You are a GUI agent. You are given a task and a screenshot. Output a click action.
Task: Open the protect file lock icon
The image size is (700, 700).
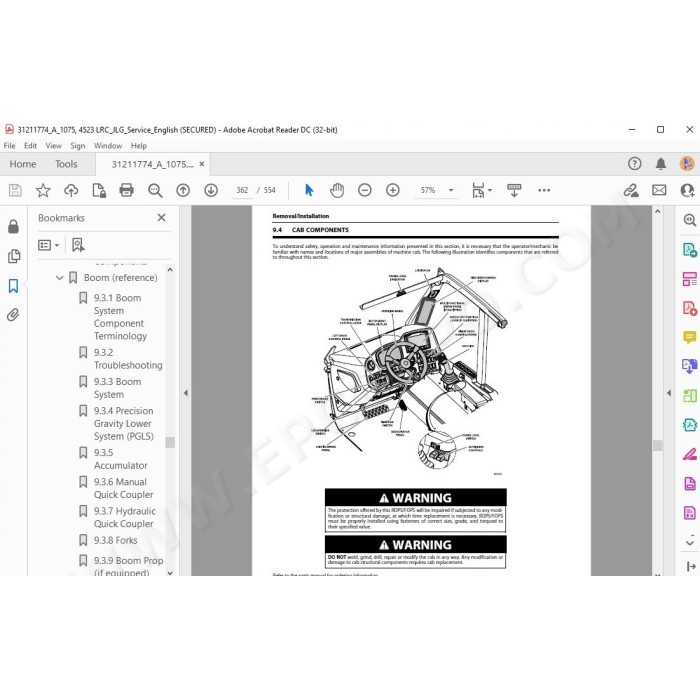[x=99, y=191]
